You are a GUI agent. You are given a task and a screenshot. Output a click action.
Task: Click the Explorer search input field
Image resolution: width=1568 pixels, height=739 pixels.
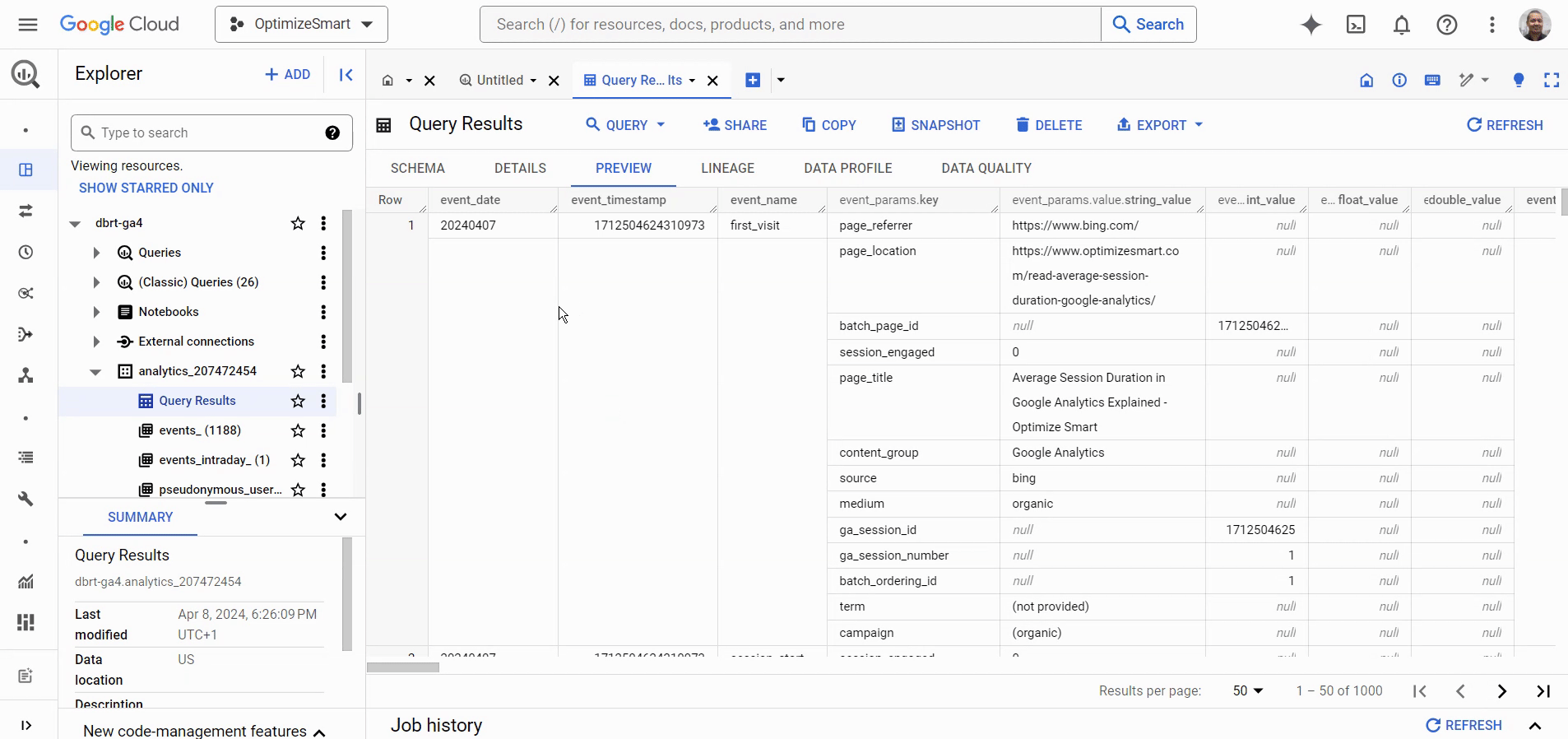[206, 133]
